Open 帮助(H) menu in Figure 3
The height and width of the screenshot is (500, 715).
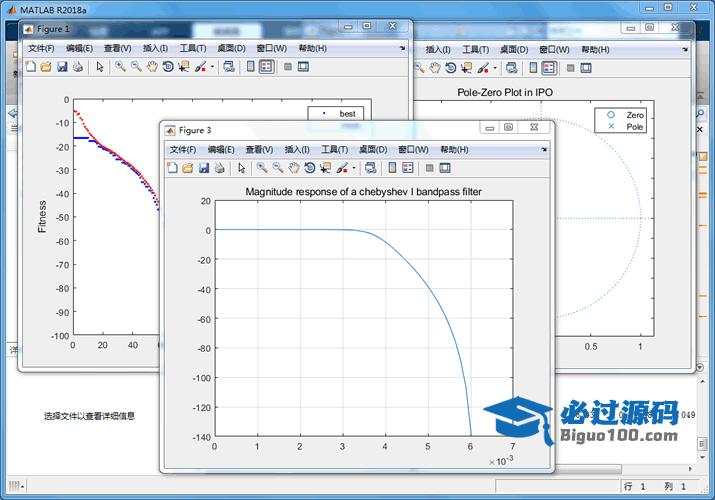pyautogui.click(x=454, y=149)
